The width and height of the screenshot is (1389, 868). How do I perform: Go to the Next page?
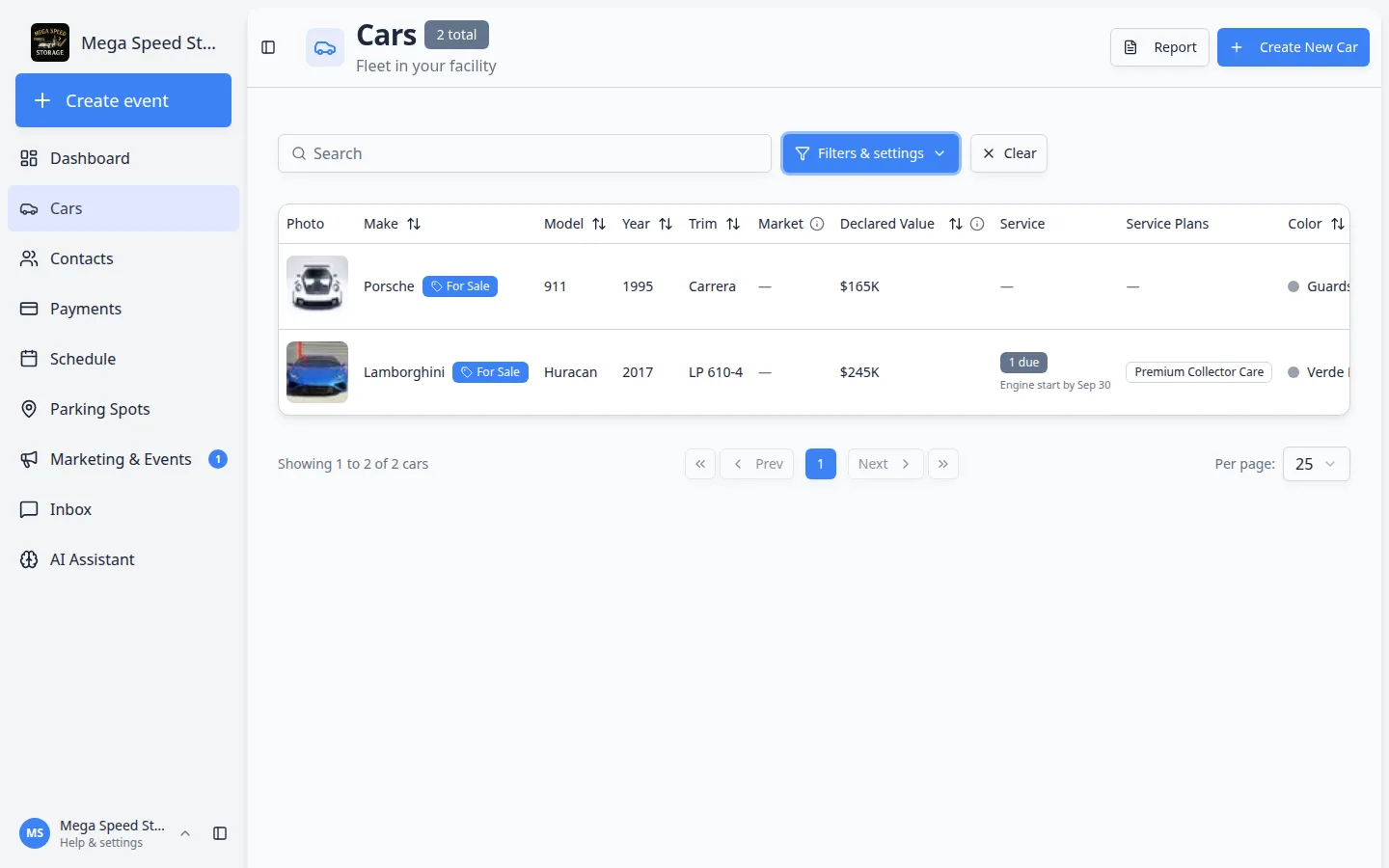click(x=885, y=464)
